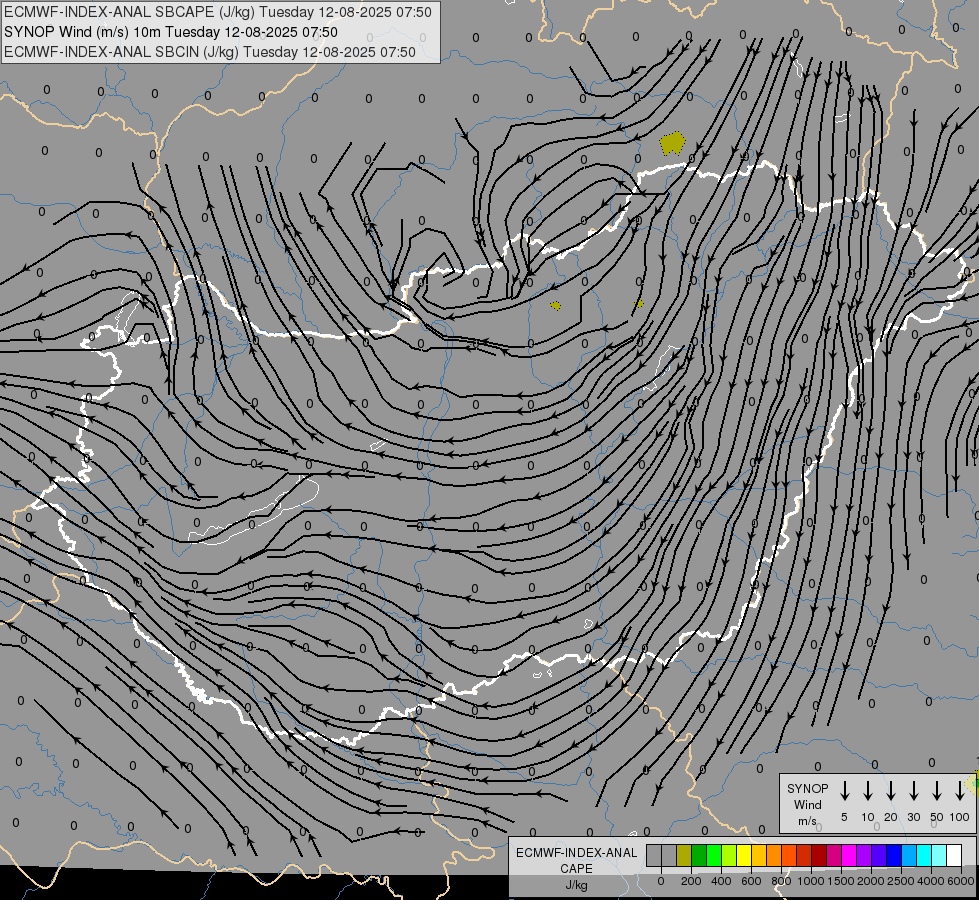Click 'ECMWF-INDEX-ANAL' label in CAPE legend
The width and height of the screenshot is (979, 900).
click(576, 853)
